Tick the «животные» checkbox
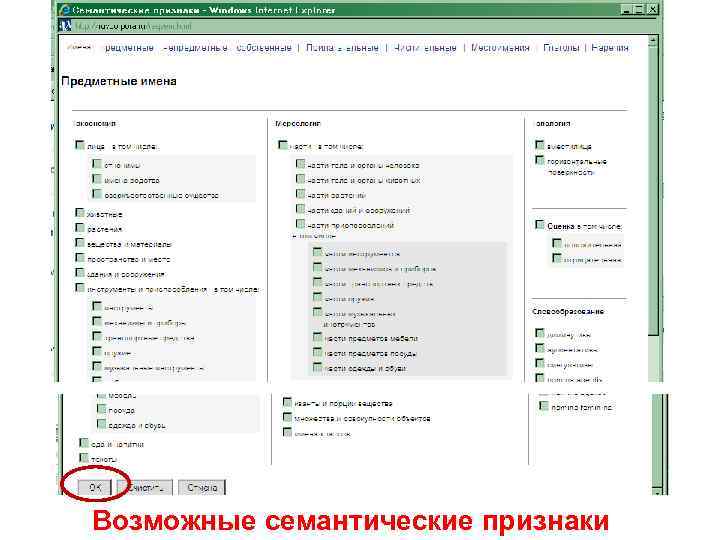 (80, 213)
